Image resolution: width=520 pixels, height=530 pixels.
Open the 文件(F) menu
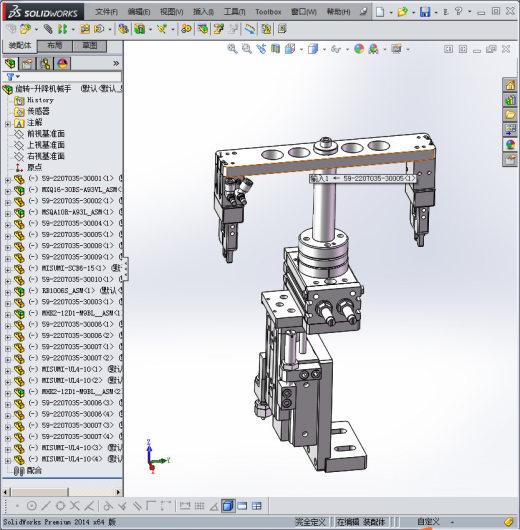pos(106,12)
